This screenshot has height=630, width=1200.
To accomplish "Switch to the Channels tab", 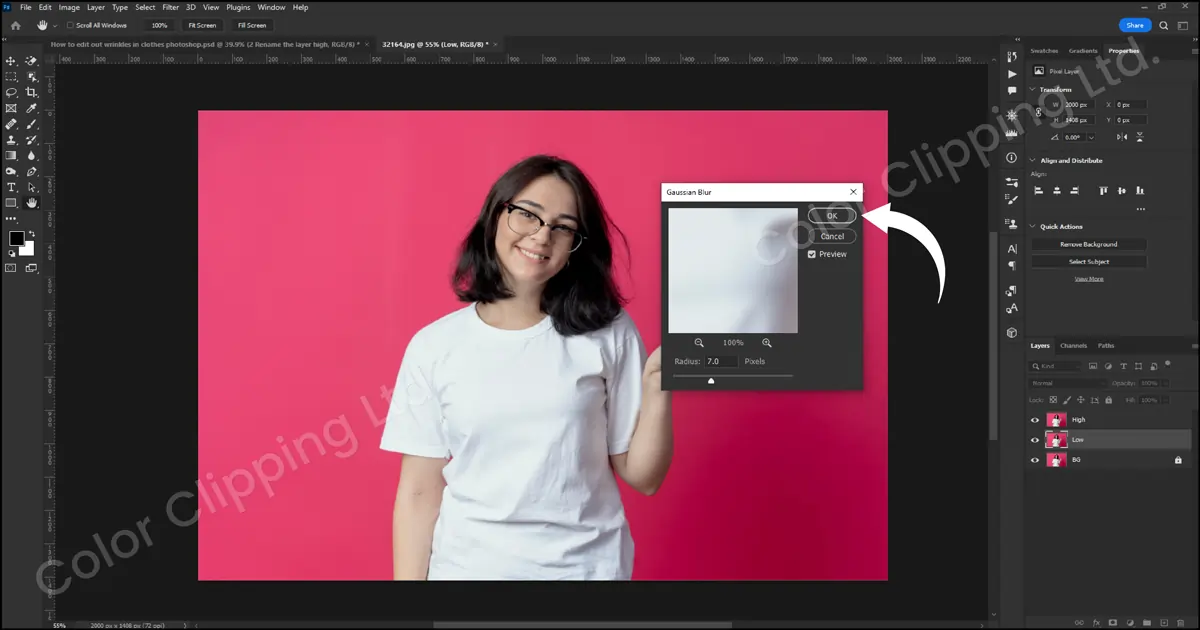I will (1073, 346).
